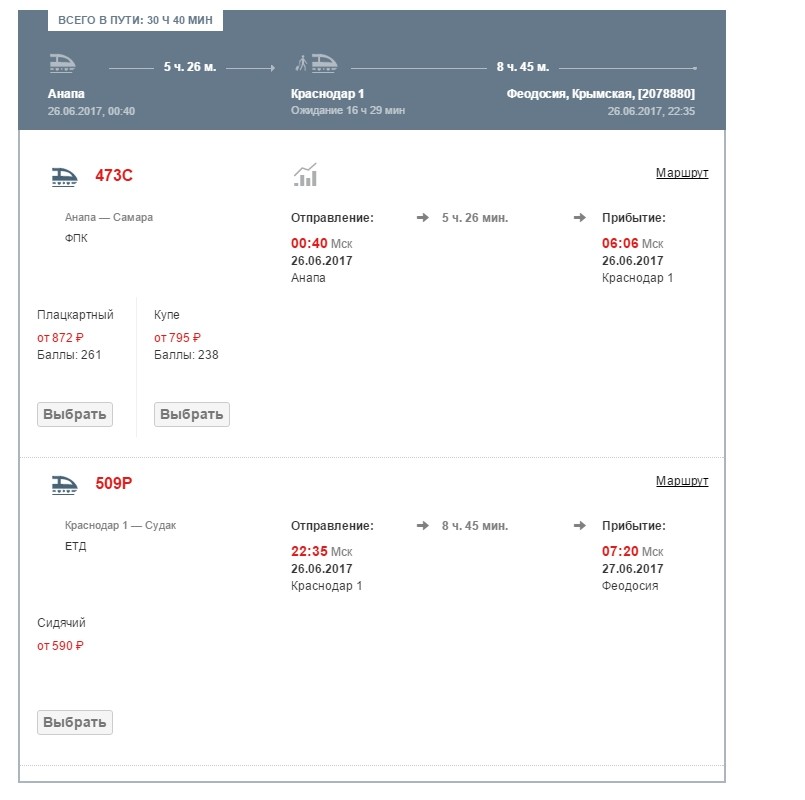Screen dimensions: 805x800
Task: Click arrow icon before 8 ч. 45 мин.
Action: coord(422,526)
